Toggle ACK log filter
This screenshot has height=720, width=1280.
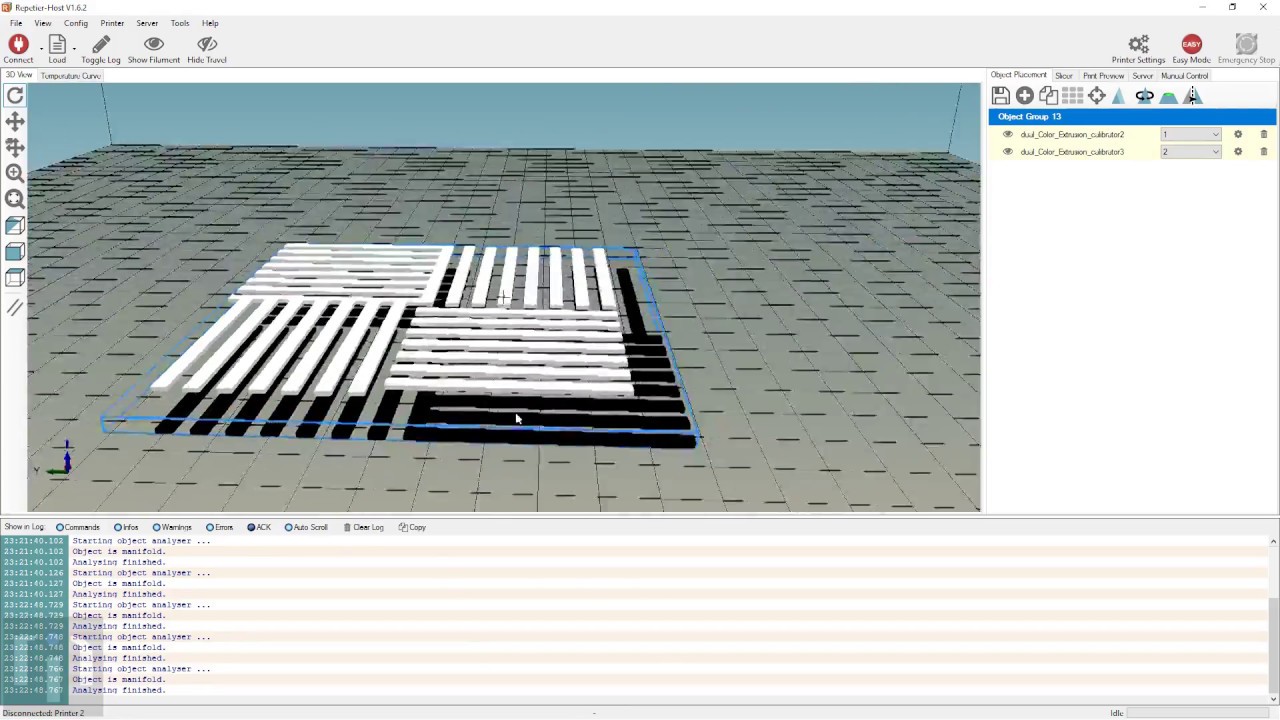pos(259,527)
